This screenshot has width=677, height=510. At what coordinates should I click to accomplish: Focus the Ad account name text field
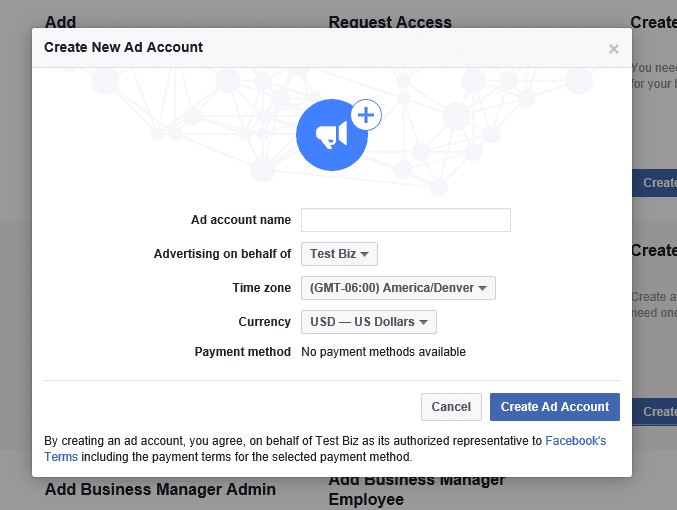[x=405, y=220]
